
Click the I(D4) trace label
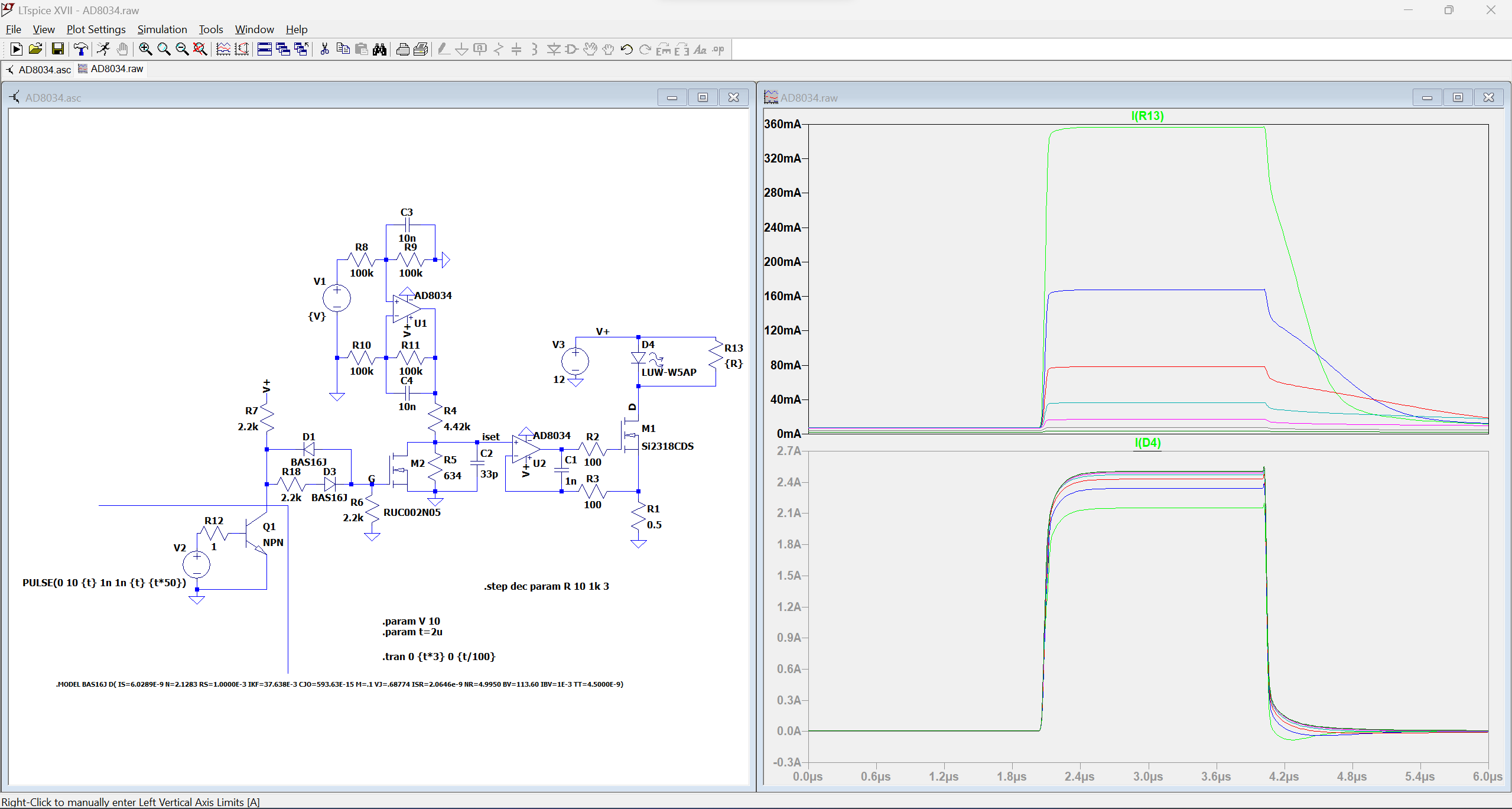coord(1147,443)
